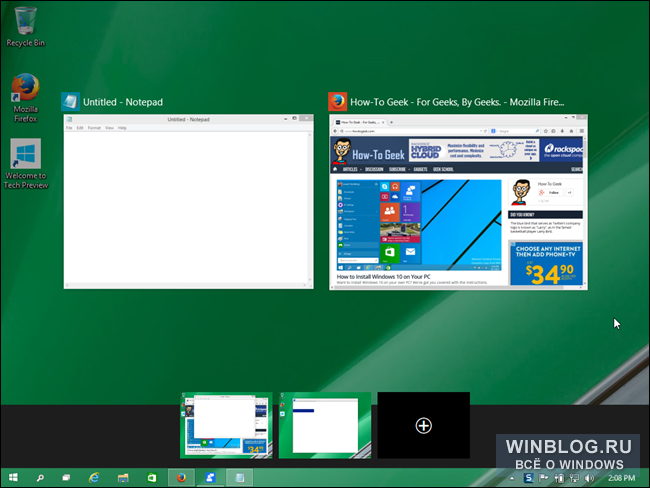Screen dimensions: 650x488
Task: Switch to Firefox taskbar button
Action: click(181, 478)
